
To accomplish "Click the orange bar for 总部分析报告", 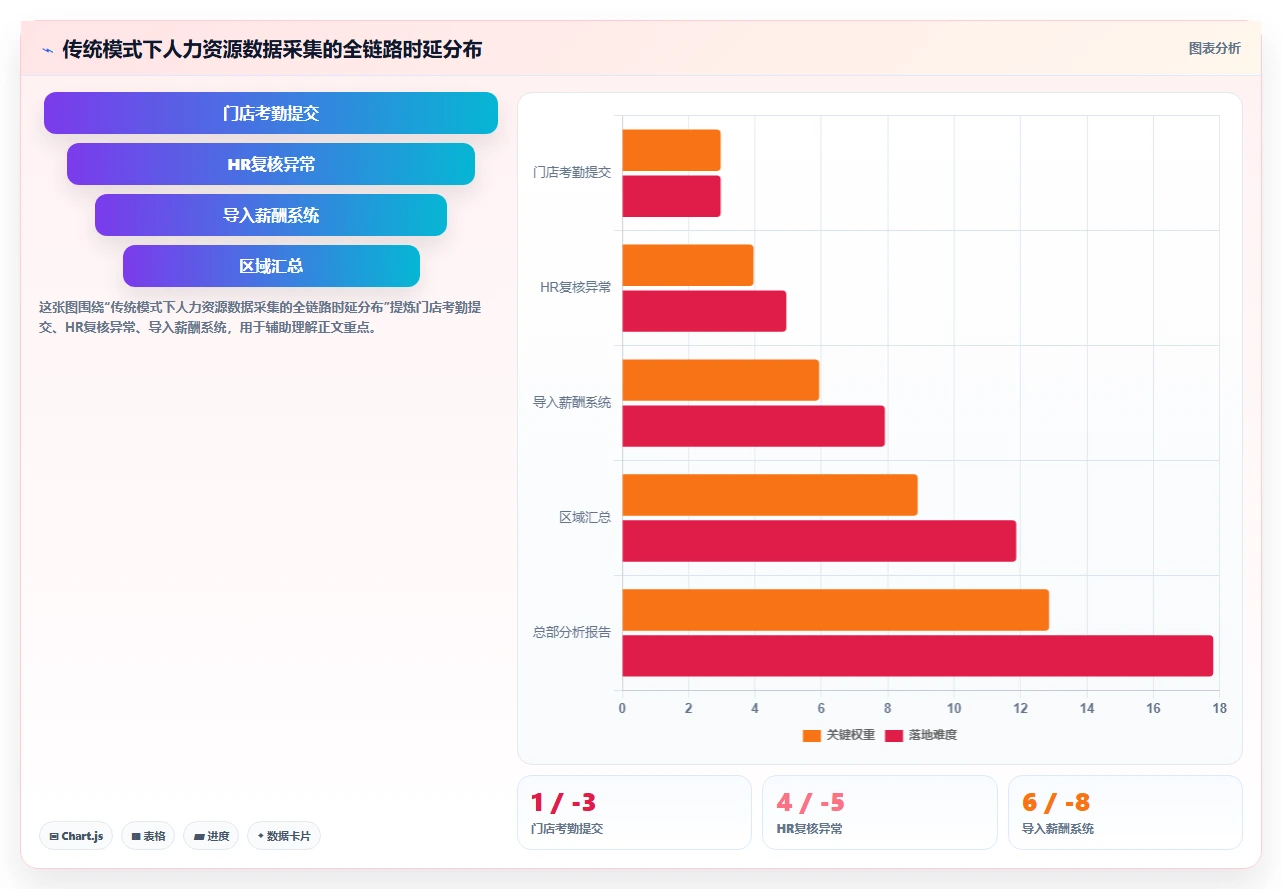I will [x=836, y=610].
